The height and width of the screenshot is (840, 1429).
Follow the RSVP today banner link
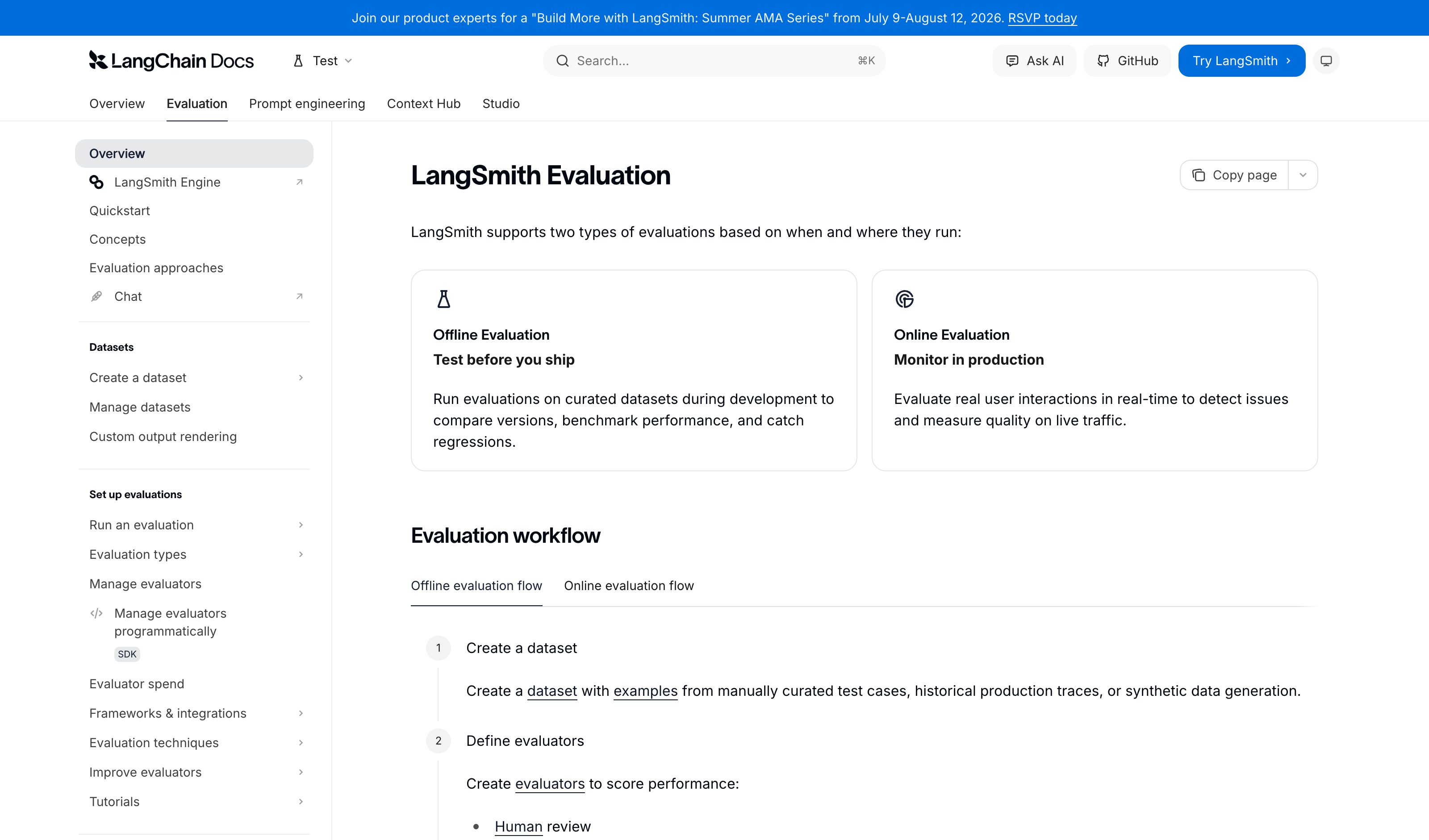tap(1042, 17)
